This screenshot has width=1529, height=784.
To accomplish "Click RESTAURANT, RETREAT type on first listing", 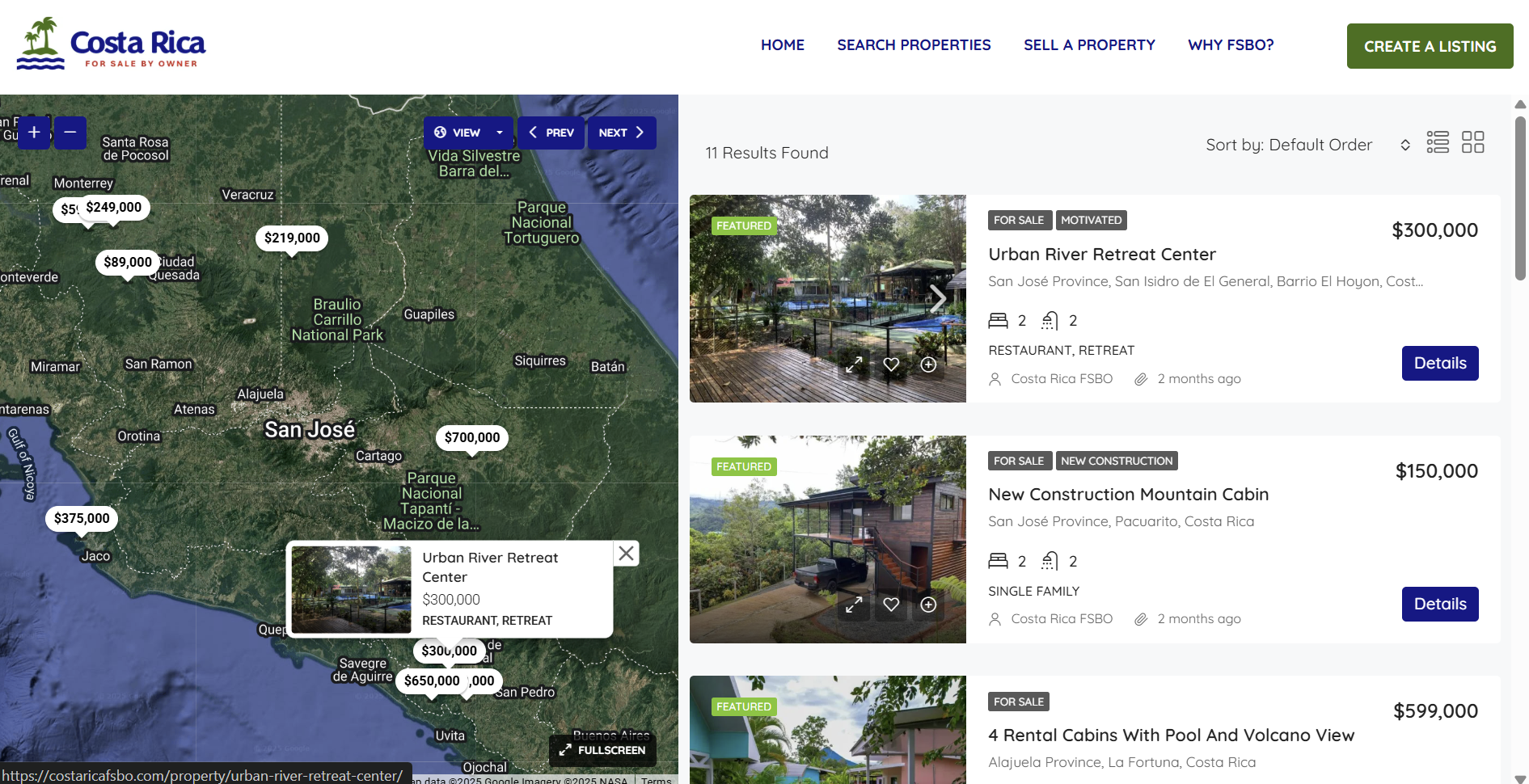I will [x=1061, y=350].
